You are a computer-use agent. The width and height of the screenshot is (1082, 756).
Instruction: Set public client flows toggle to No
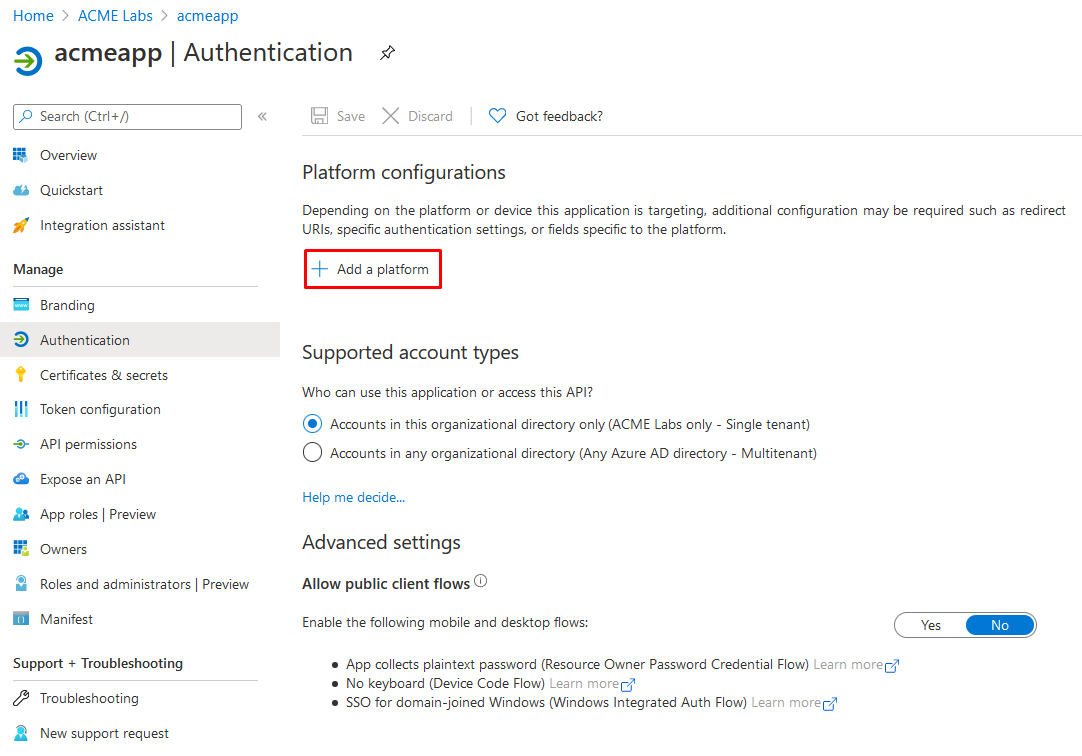[x=1000, y=625]
